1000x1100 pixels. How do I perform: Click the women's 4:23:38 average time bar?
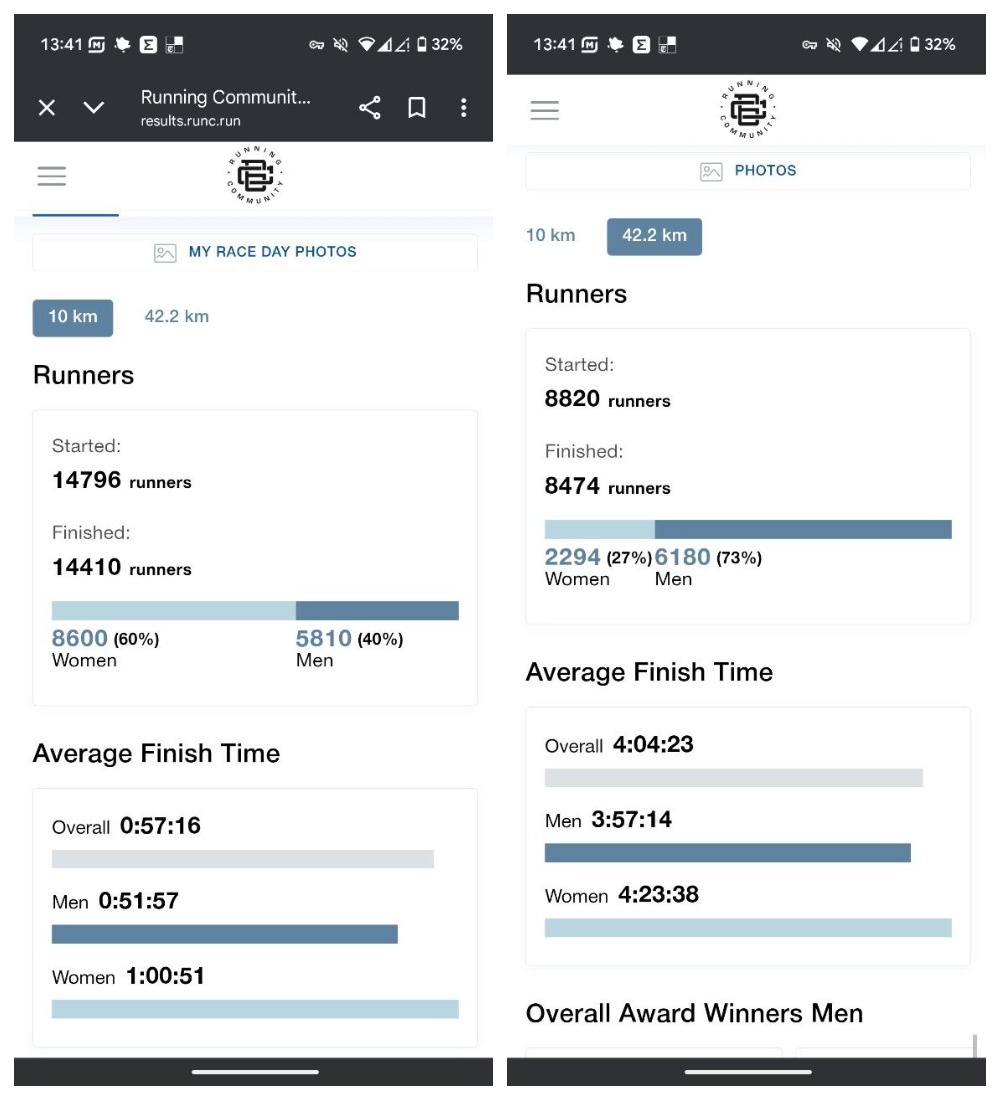748,927
